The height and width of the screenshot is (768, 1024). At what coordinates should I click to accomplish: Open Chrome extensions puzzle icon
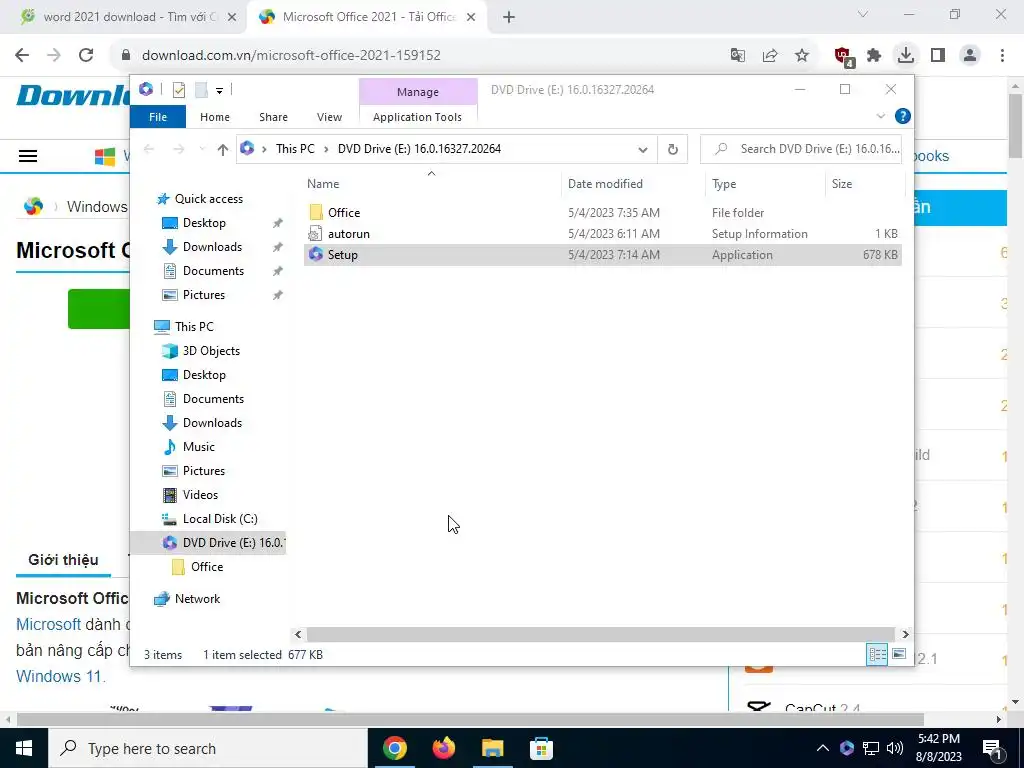874,56
